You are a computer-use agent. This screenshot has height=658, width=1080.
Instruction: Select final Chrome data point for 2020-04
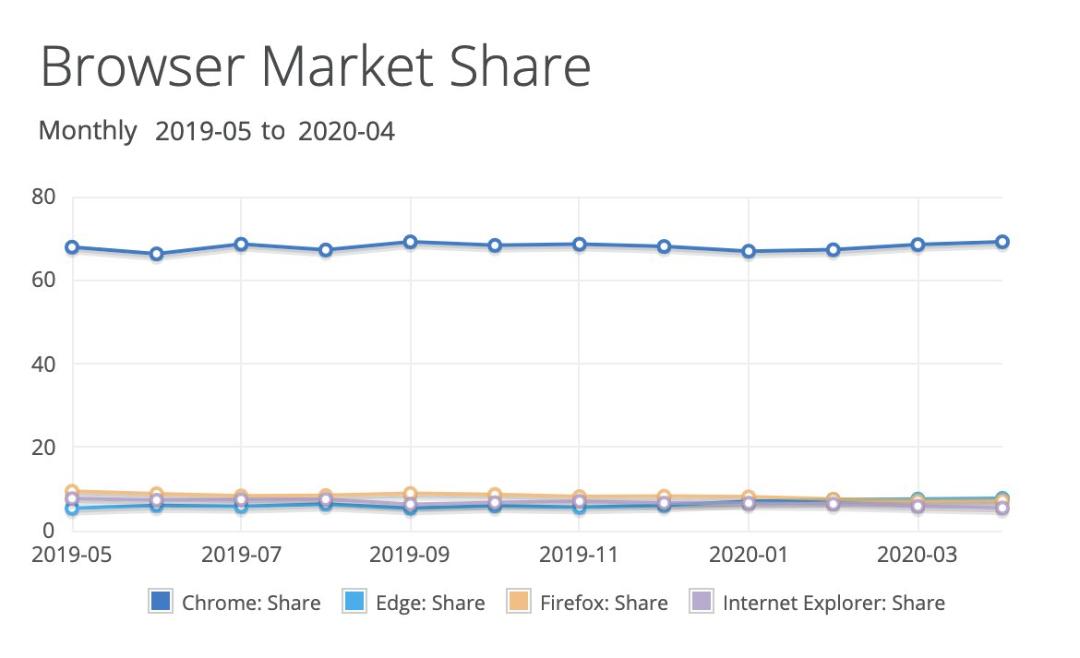1003,242
